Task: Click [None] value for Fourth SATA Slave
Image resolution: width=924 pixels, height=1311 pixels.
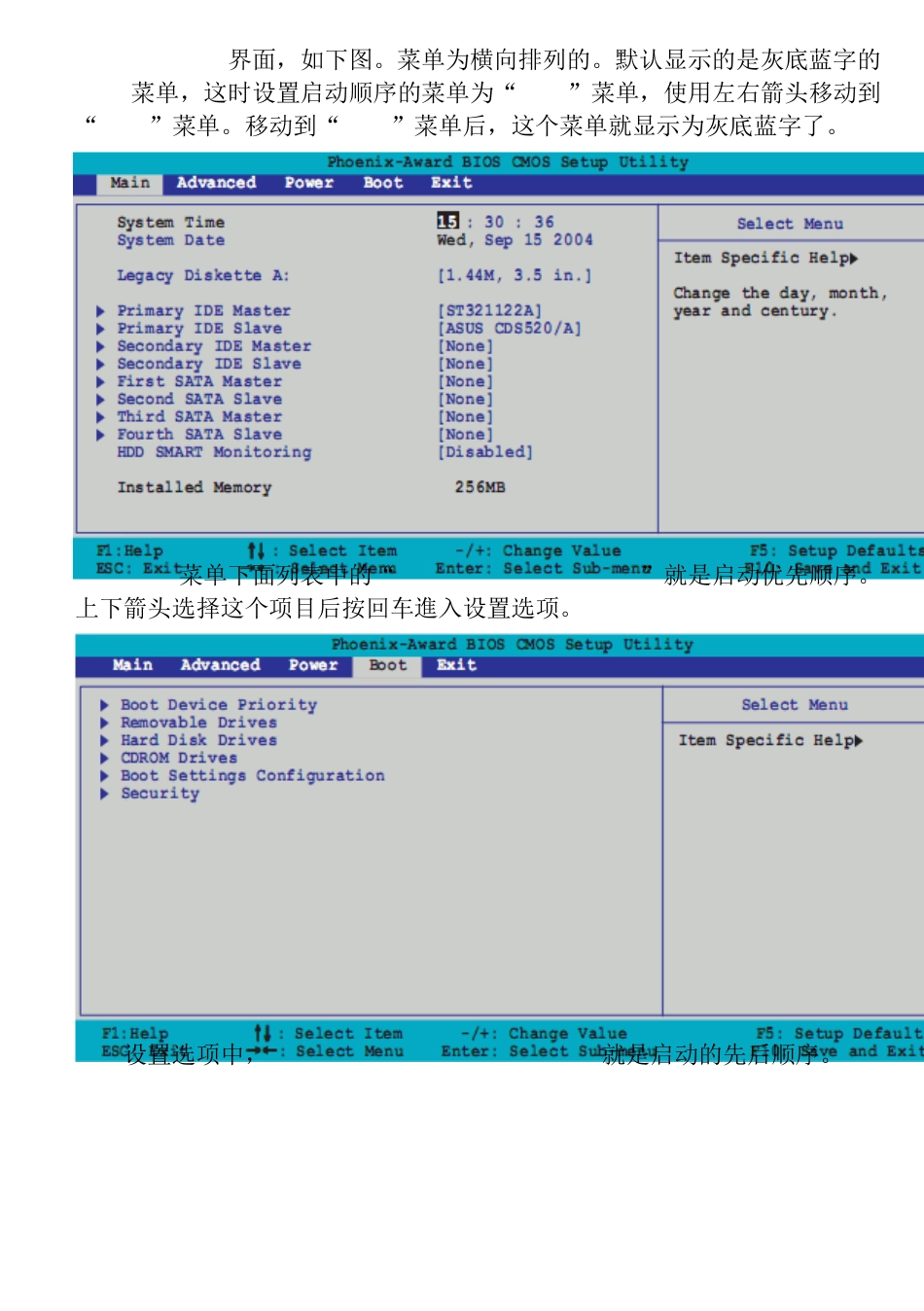Action: point(465,435)
